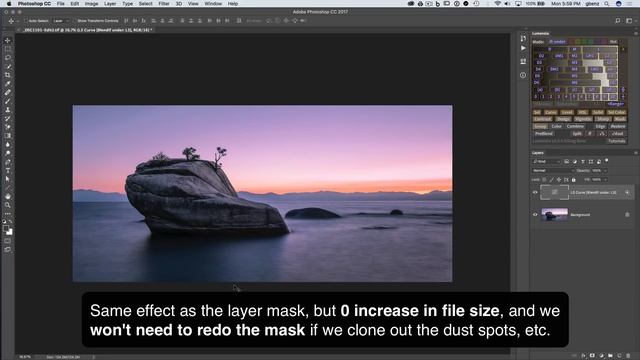Filter layers by adjustment layer icon
The image size is (640, 360).
575,162
